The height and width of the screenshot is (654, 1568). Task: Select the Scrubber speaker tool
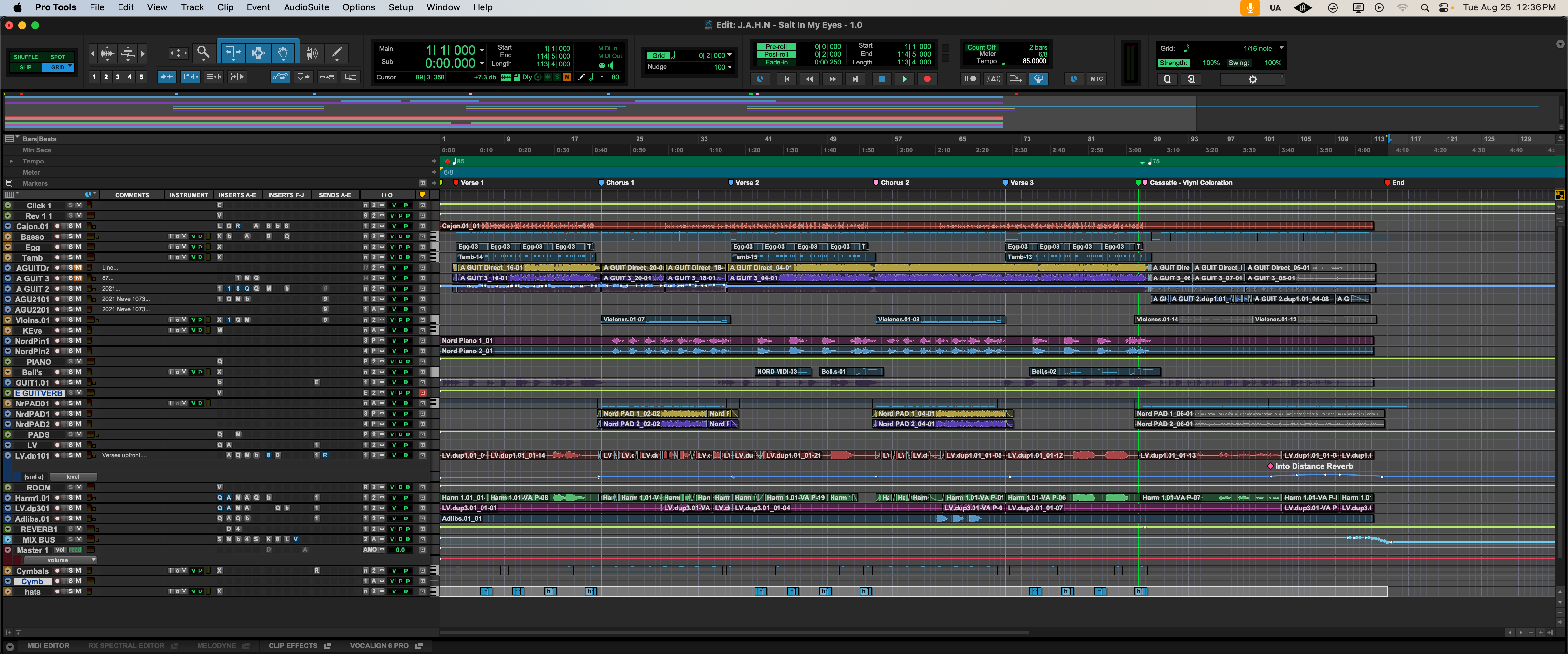[x=312, y=53]
